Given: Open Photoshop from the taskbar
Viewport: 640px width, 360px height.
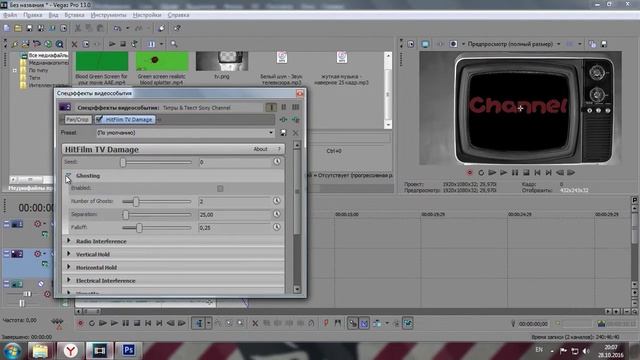Looking at the screenshot, I should point(129,350).
